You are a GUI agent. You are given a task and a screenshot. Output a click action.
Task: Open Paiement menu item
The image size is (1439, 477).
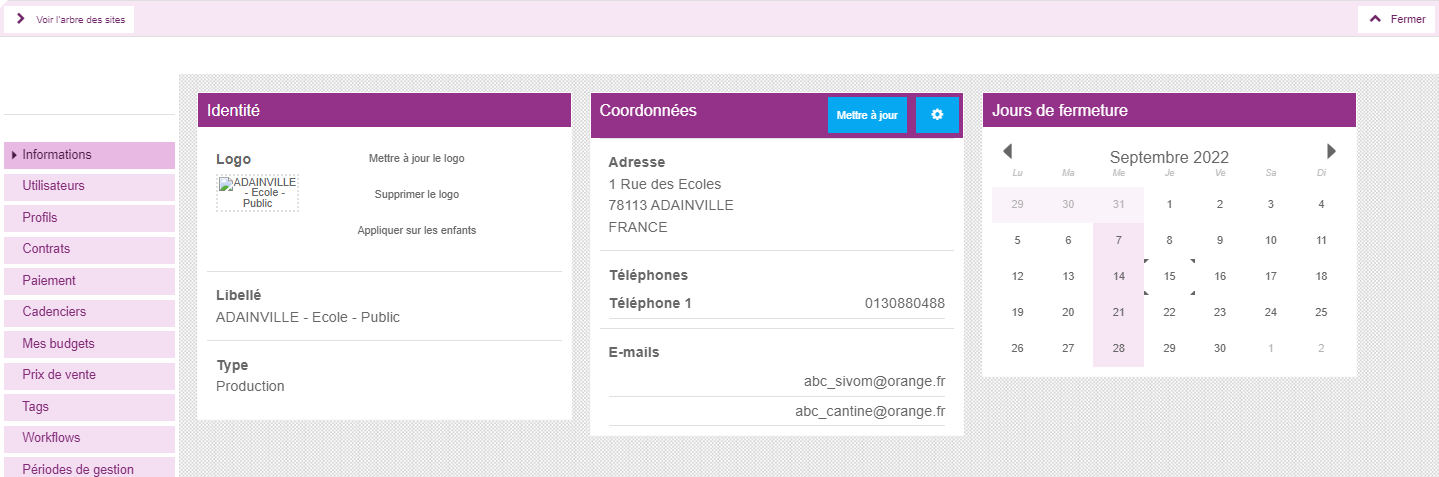point(90,281)
